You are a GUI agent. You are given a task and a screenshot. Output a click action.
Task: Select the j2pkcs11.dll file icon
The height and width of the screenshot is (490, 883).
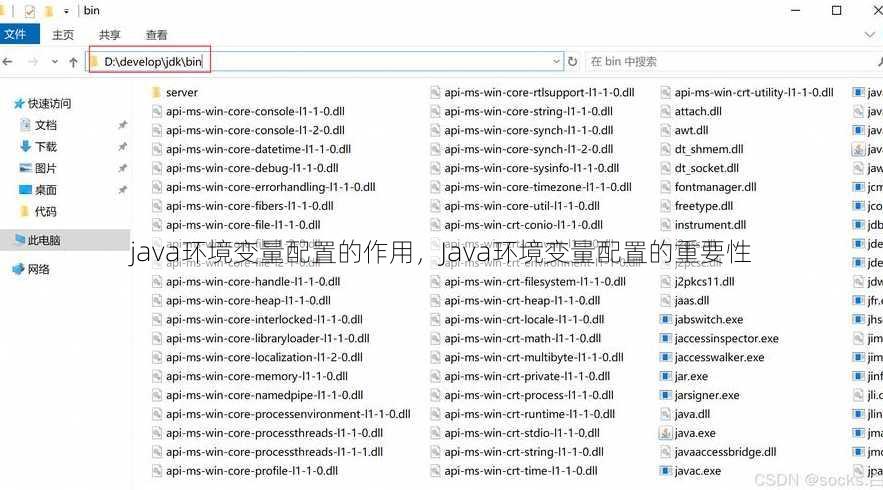pos(666,281)
